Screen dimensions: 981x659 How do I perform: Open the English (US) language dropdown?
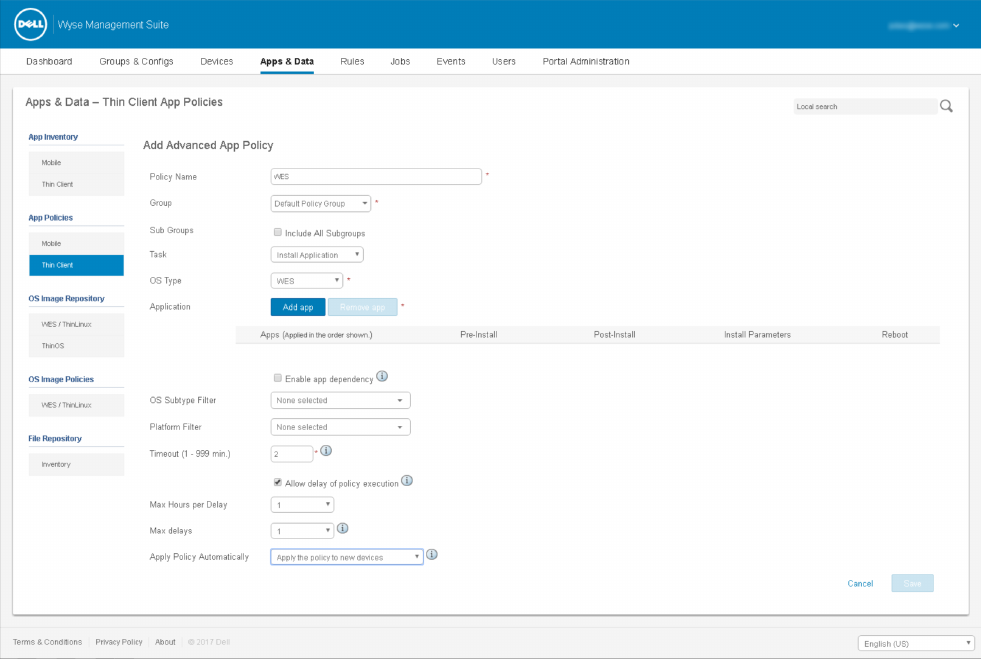[x=916, y=643]
